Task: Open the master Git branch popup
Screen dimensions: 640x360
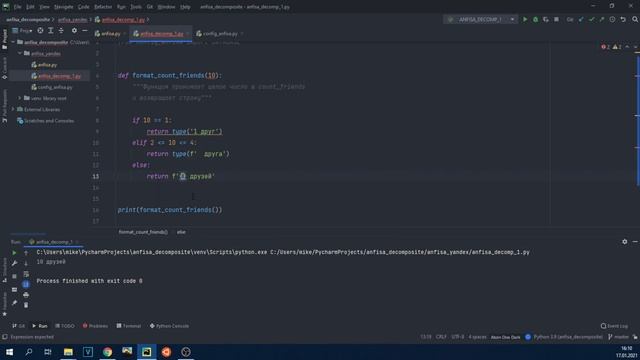Action: [x=619, y=337]
